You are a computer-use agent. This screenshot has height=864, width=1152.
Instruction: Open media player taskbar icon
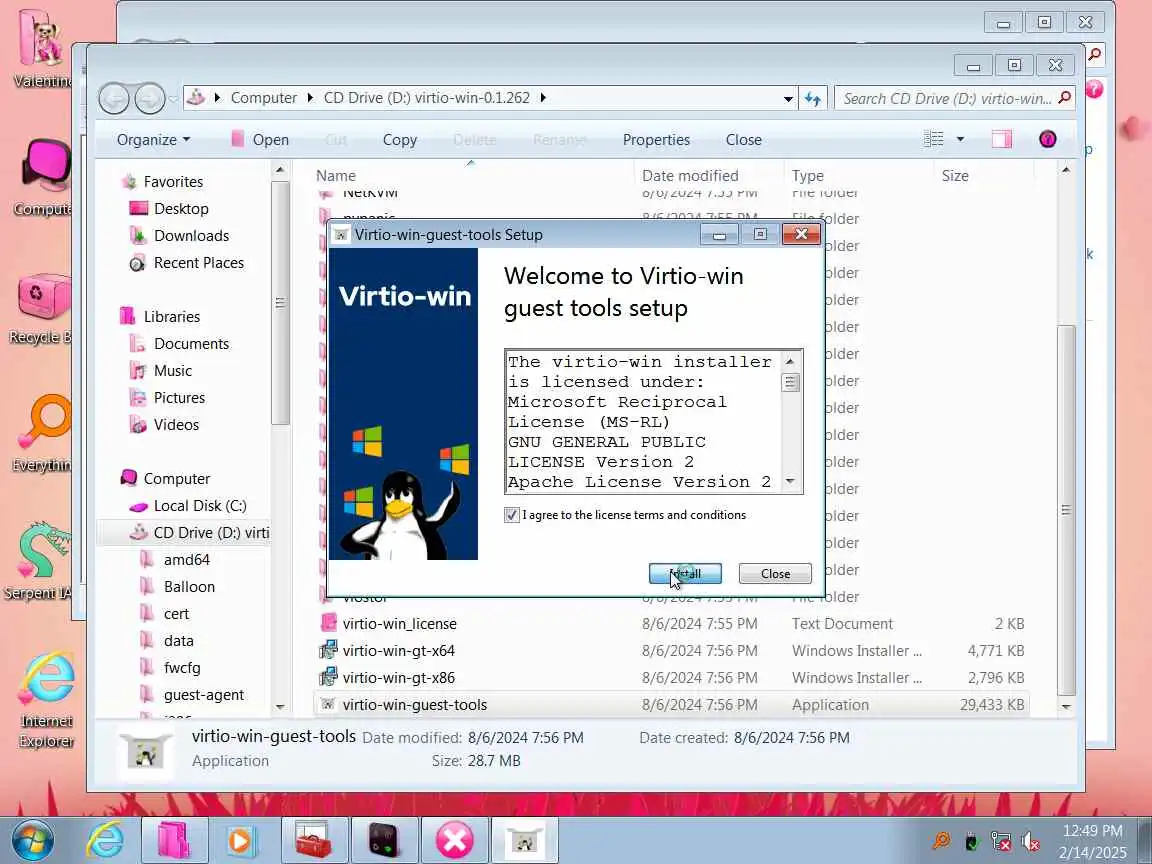pos(241,840)
